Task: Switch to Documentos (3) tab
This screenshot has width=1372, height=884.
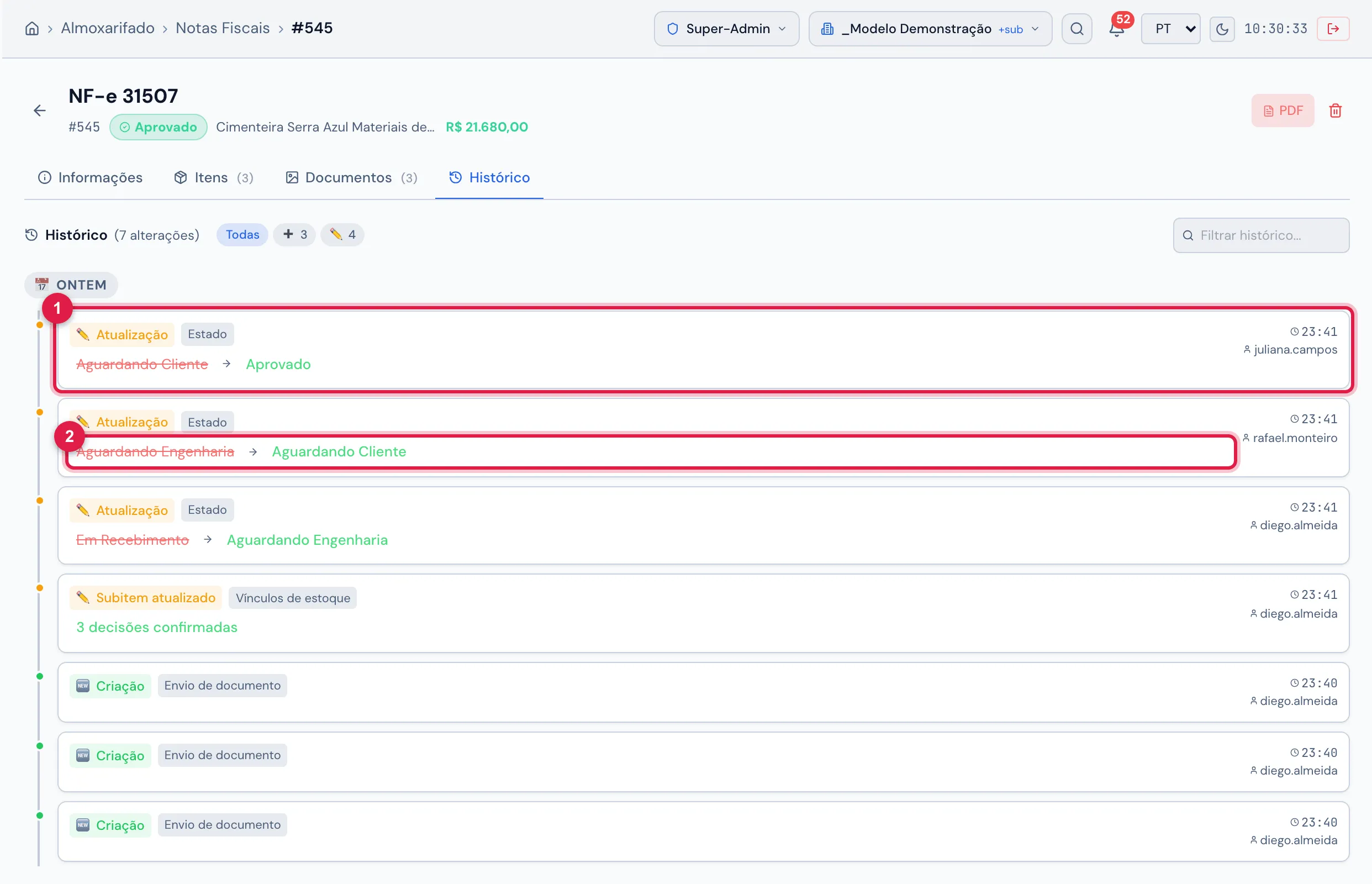Action: tap(352, 177)
